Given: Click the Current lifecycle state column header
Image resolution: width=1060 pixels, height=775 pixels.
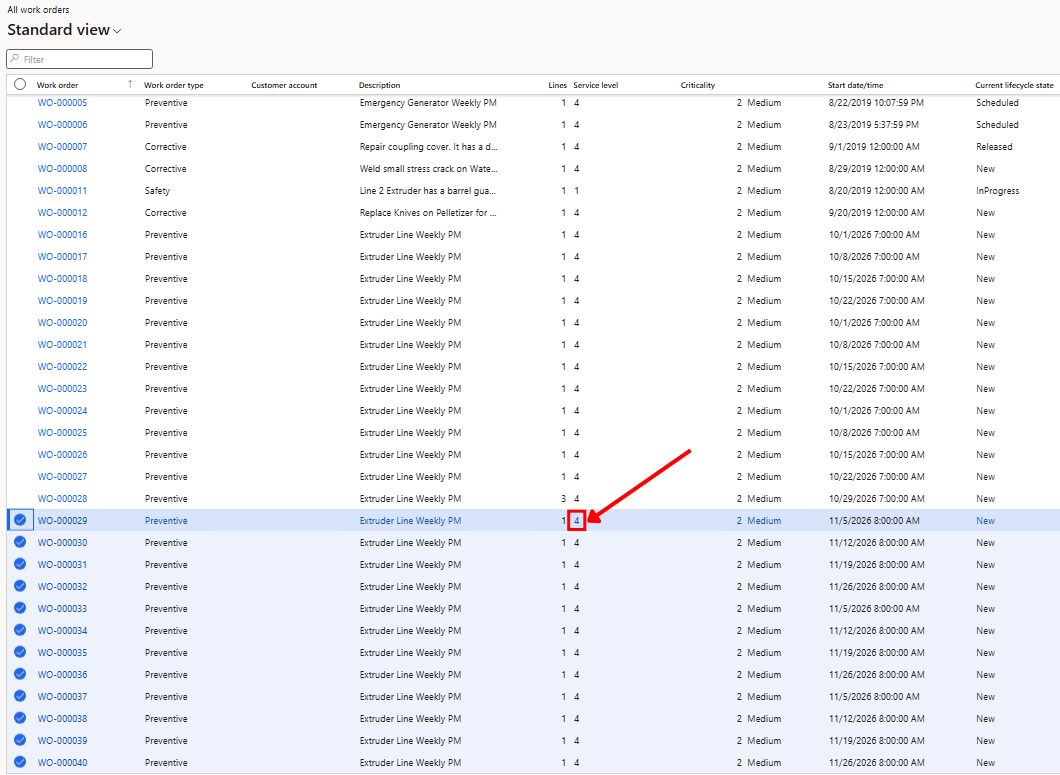Looking at the screenshot, I should tap(1014, 85).
